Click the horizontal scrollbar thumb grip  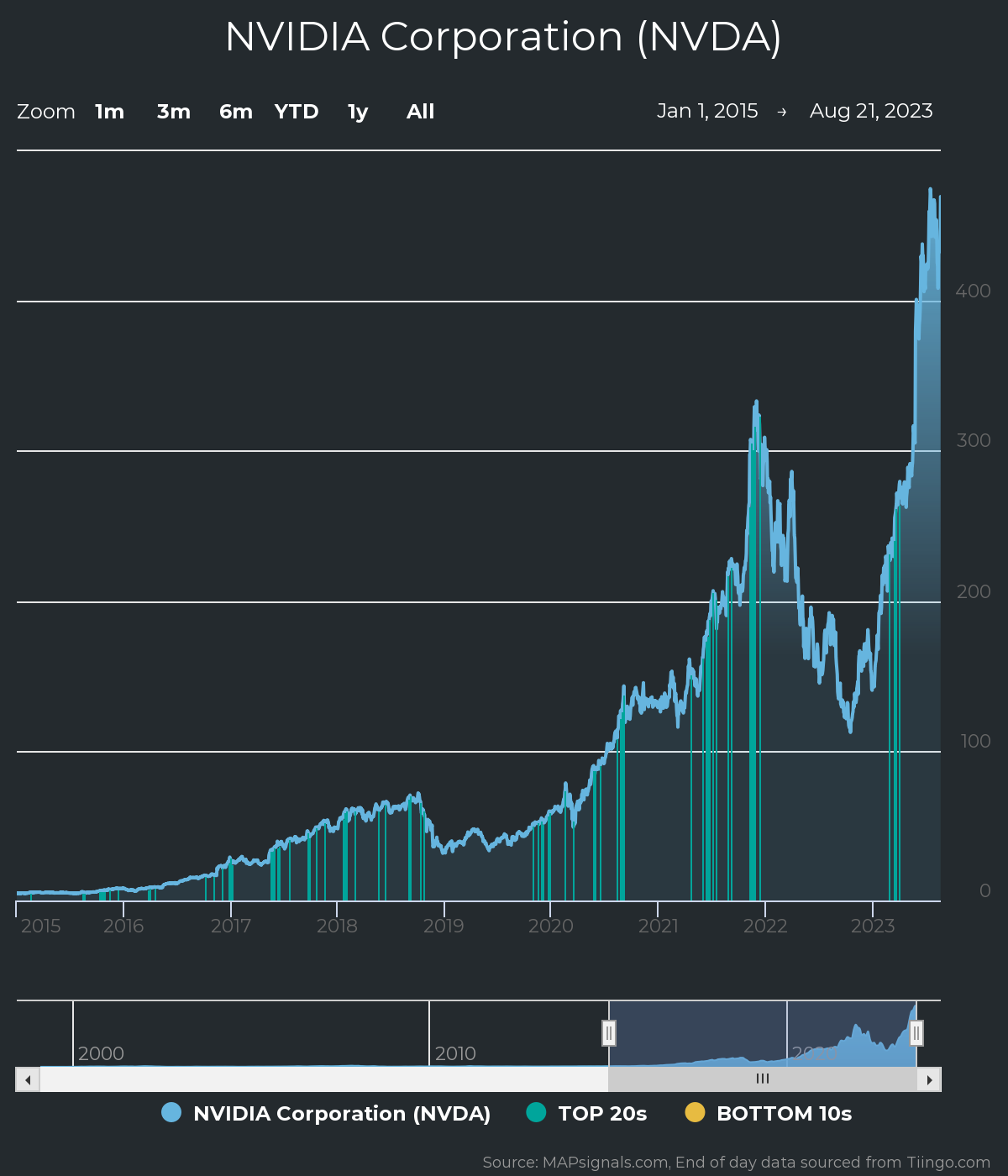763,1079
